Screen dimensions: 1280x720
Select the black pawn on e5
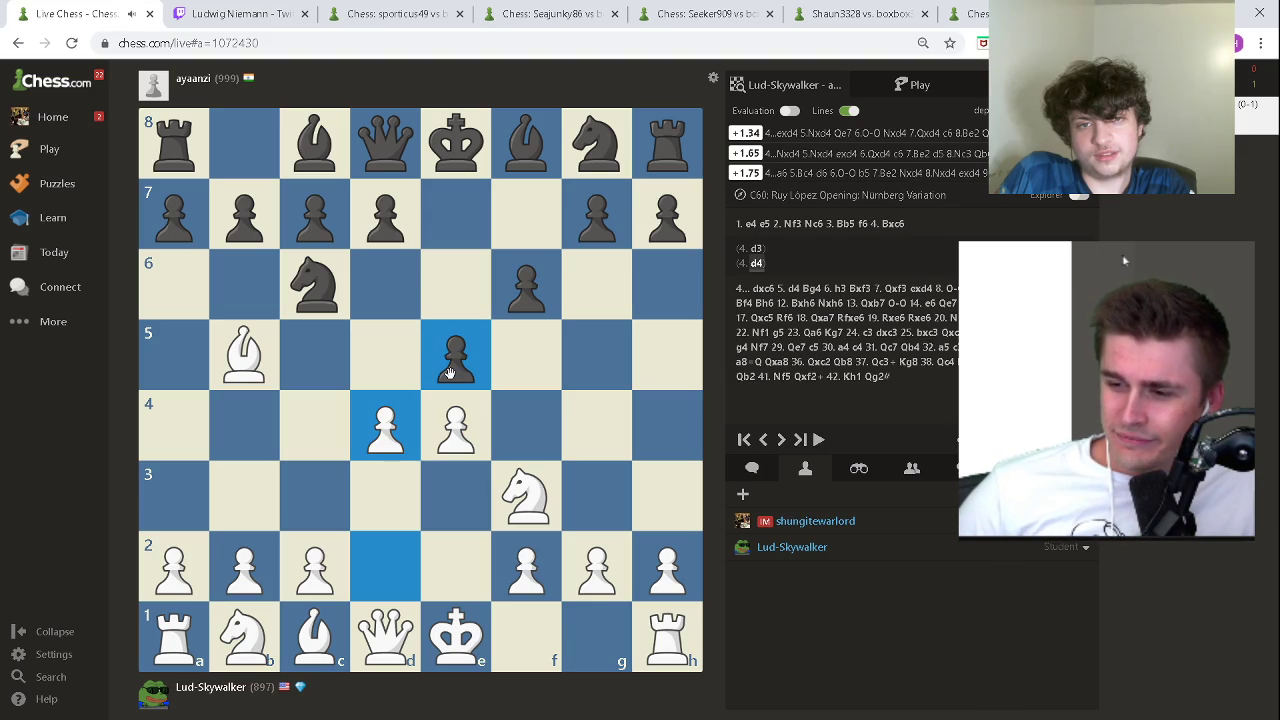tap(456, 355)
